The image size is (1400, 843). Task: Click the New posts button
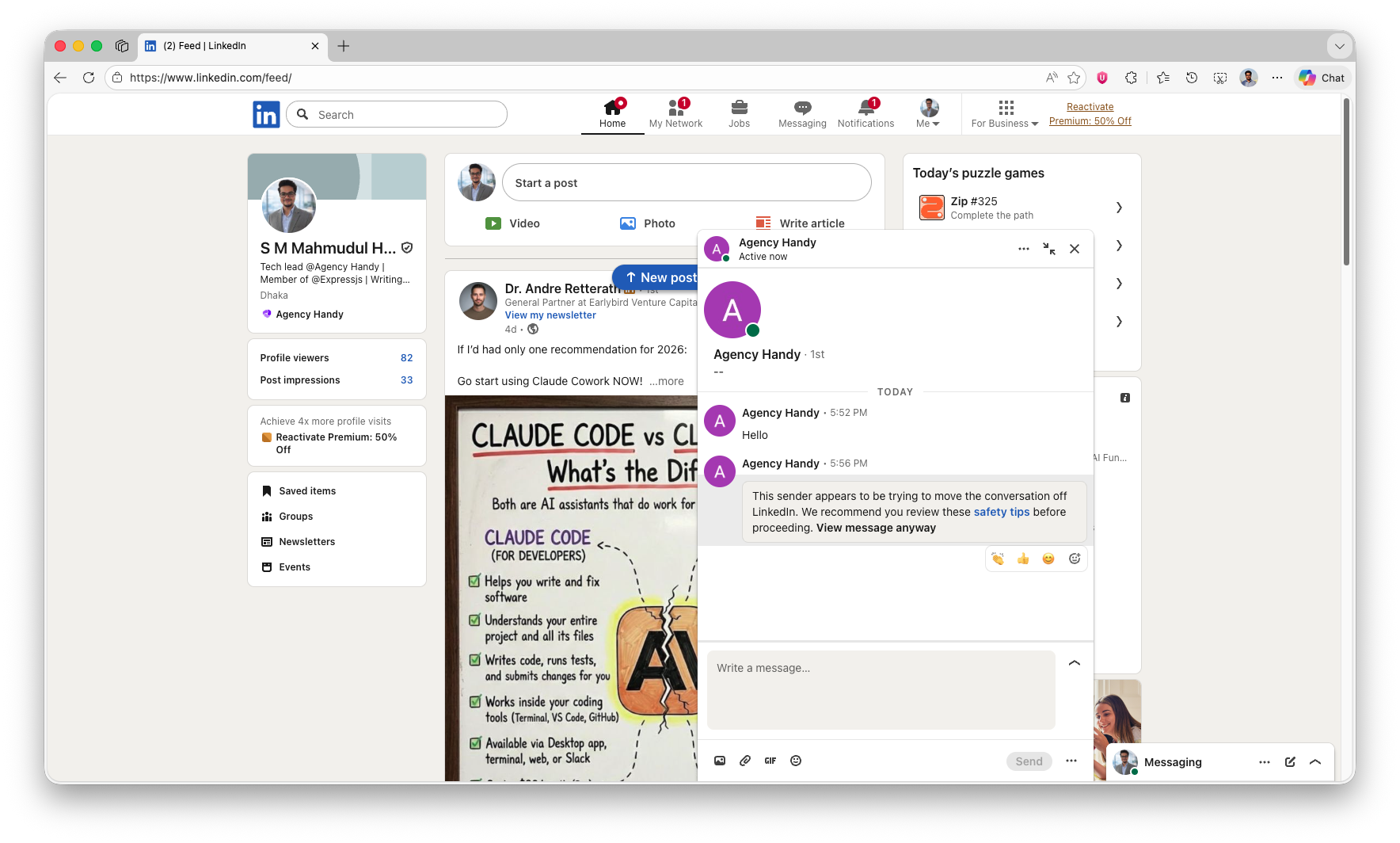[x=656, y=277]
